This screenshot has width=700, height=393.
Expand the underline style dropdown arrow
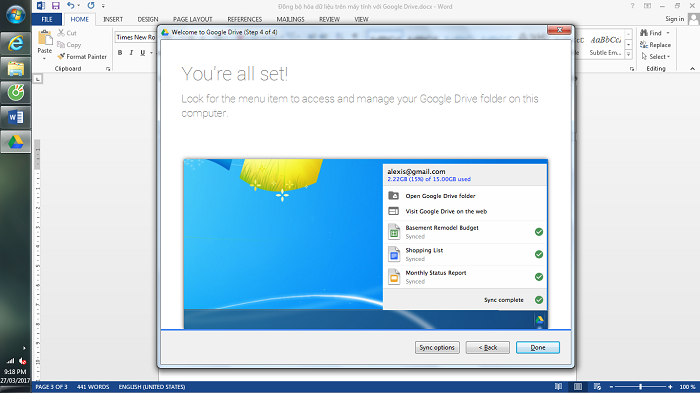click(x=151, y=53)
